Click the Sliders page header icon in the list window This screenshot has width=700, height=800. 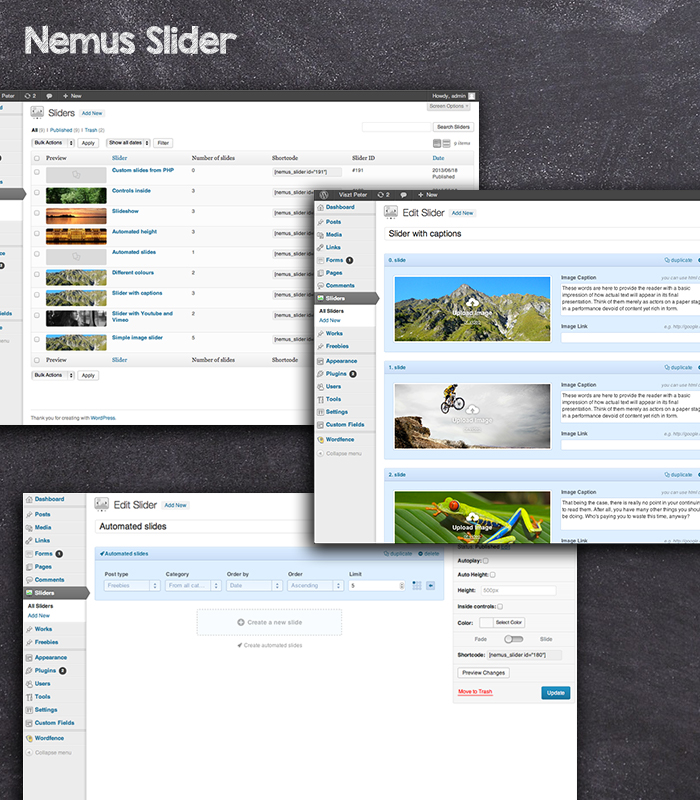click(37, 113)
